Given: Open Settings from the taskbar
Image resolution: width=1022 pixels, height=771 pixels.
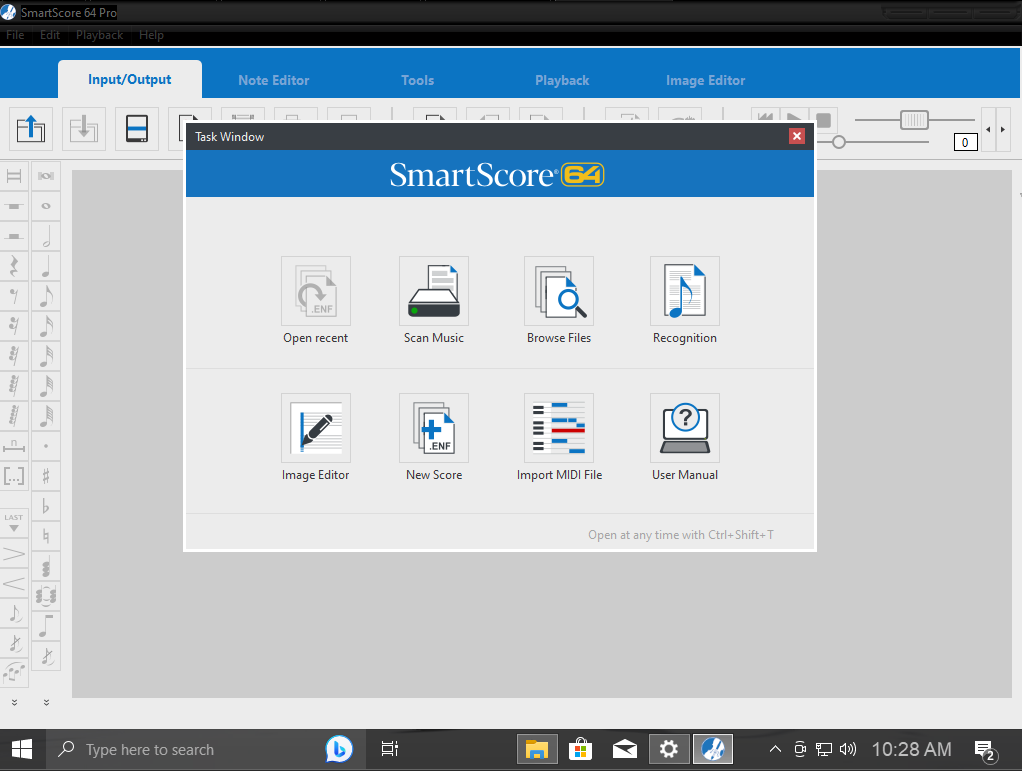Looking at the screenshot, I should (x=669, y=749).
